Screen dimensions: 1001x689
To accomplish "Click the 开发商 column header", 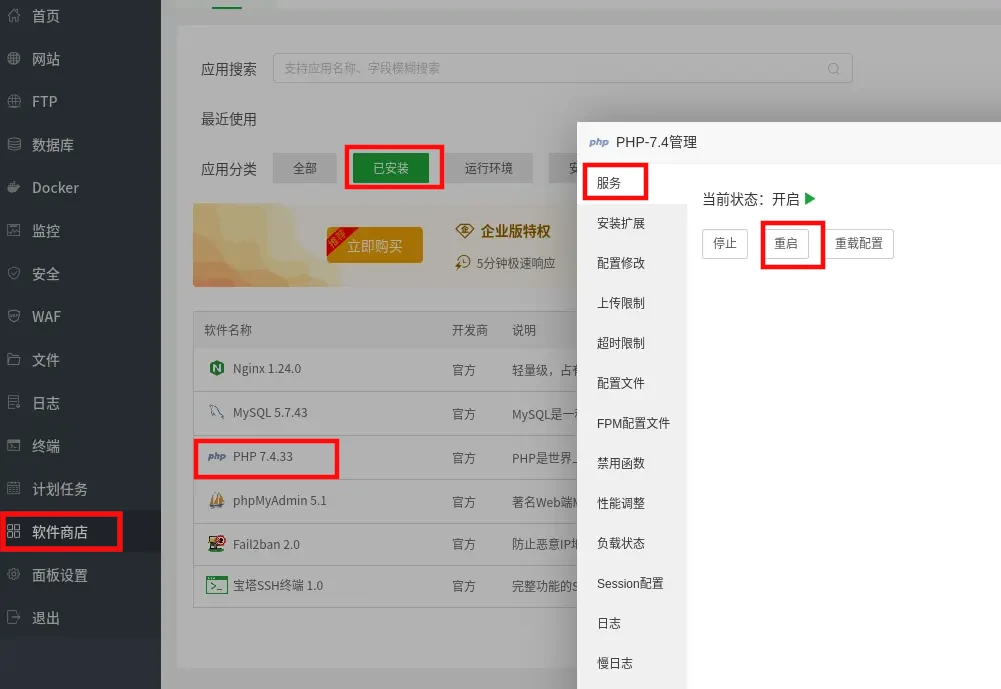I will click(470, 330).
